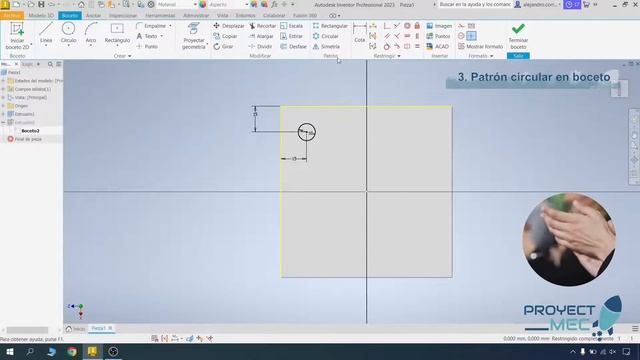The image size is (640, 360).
Task: Select the Círculo drawing tool
Action: [x=68, y=33]
